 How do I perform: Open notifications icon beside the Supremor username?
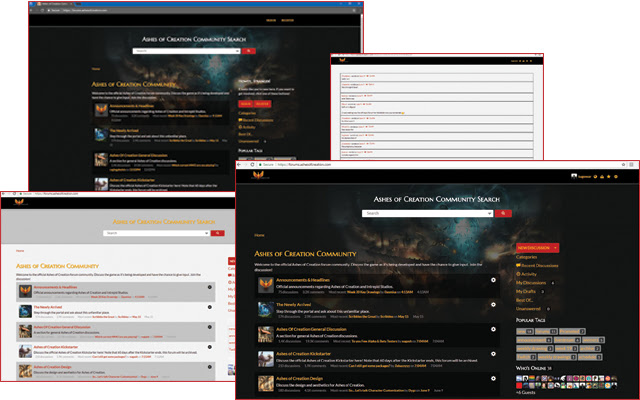click(595, 177)
